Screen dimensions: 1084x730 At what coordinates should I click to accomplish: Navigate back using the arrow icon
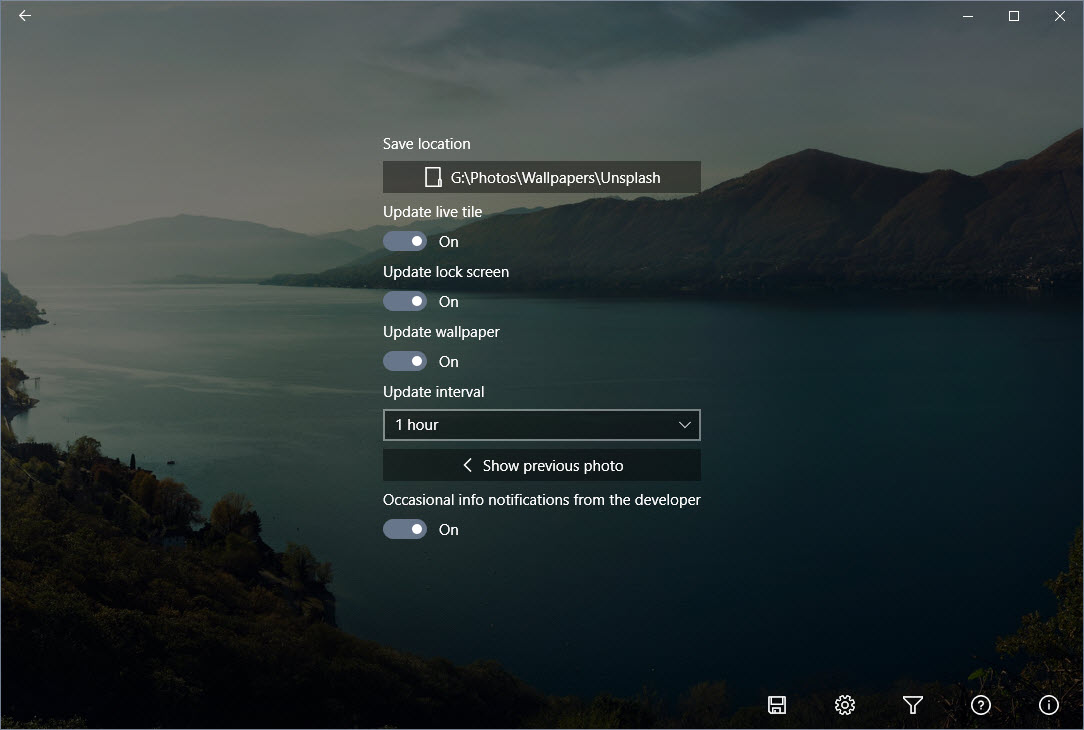[x=24, y=16]
